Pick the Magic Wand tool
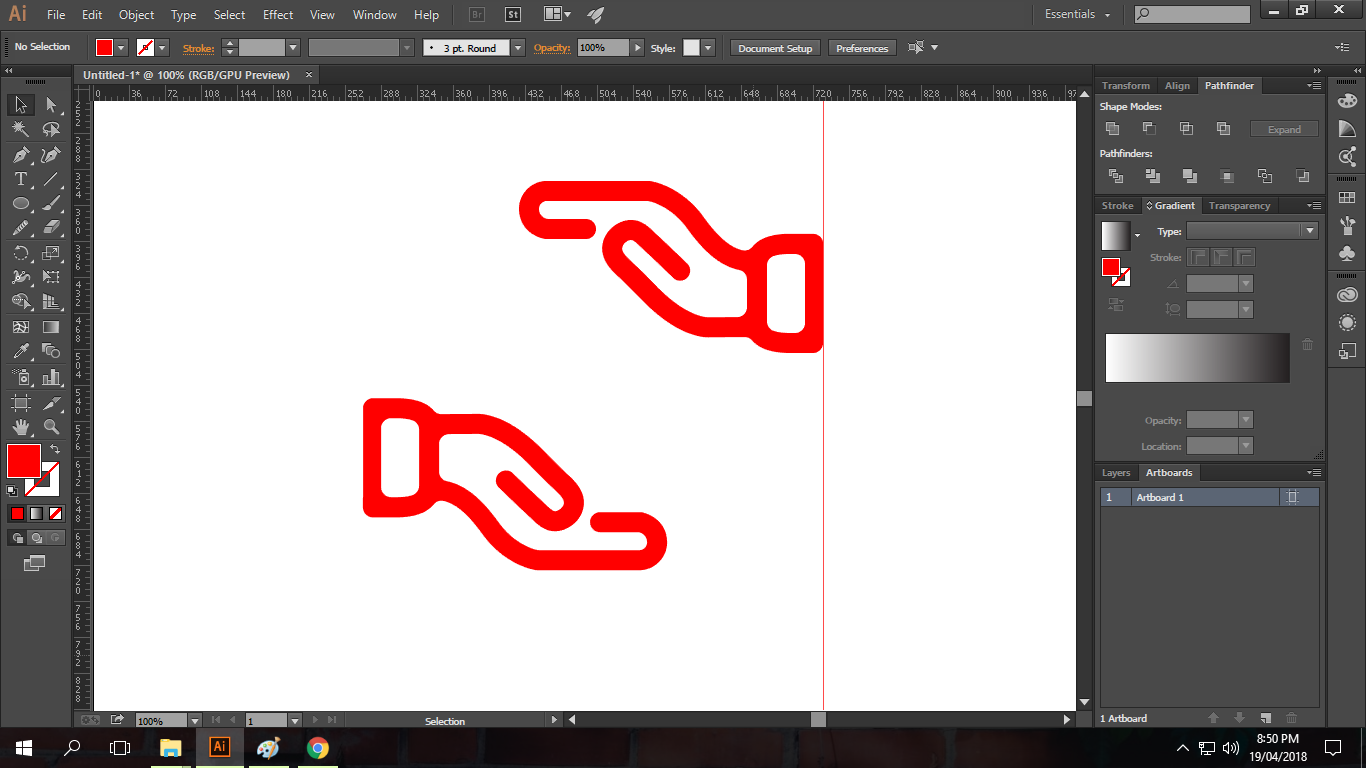This screenshot has width=1366, height=768. pos(20,129)
